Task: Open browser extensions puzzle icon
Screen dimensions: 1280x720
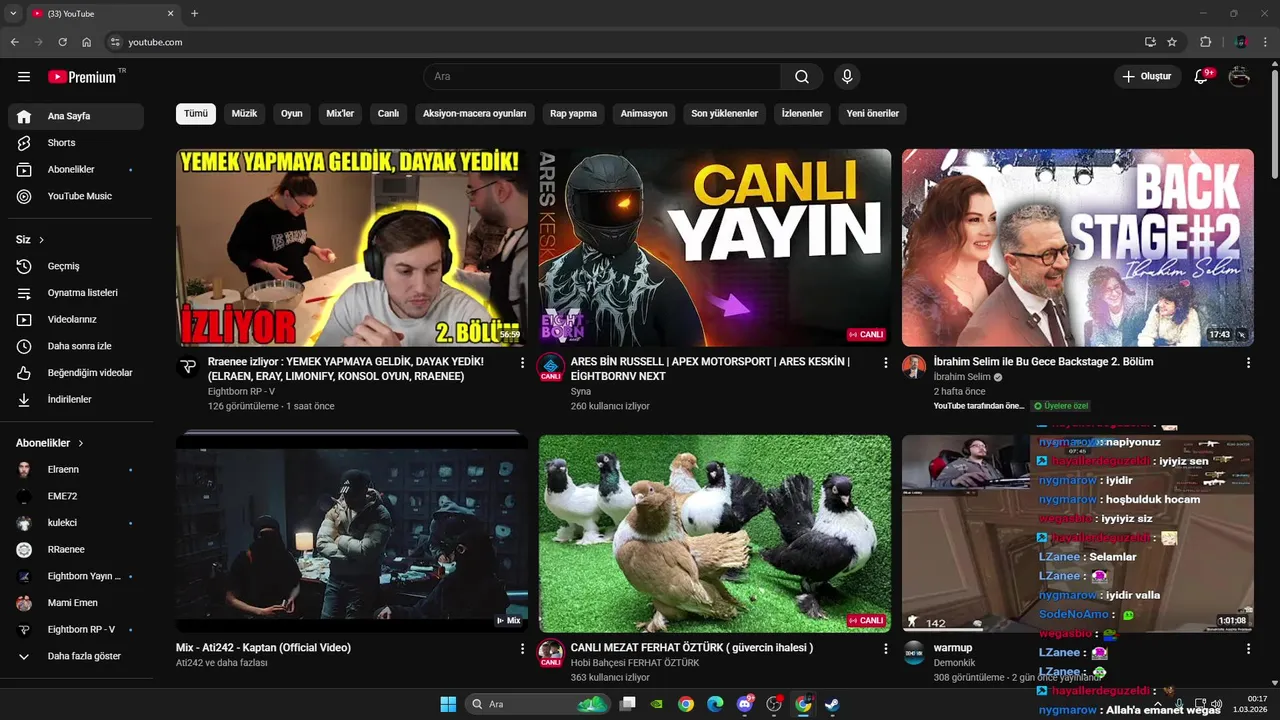Action: (x=1205, y=42)
